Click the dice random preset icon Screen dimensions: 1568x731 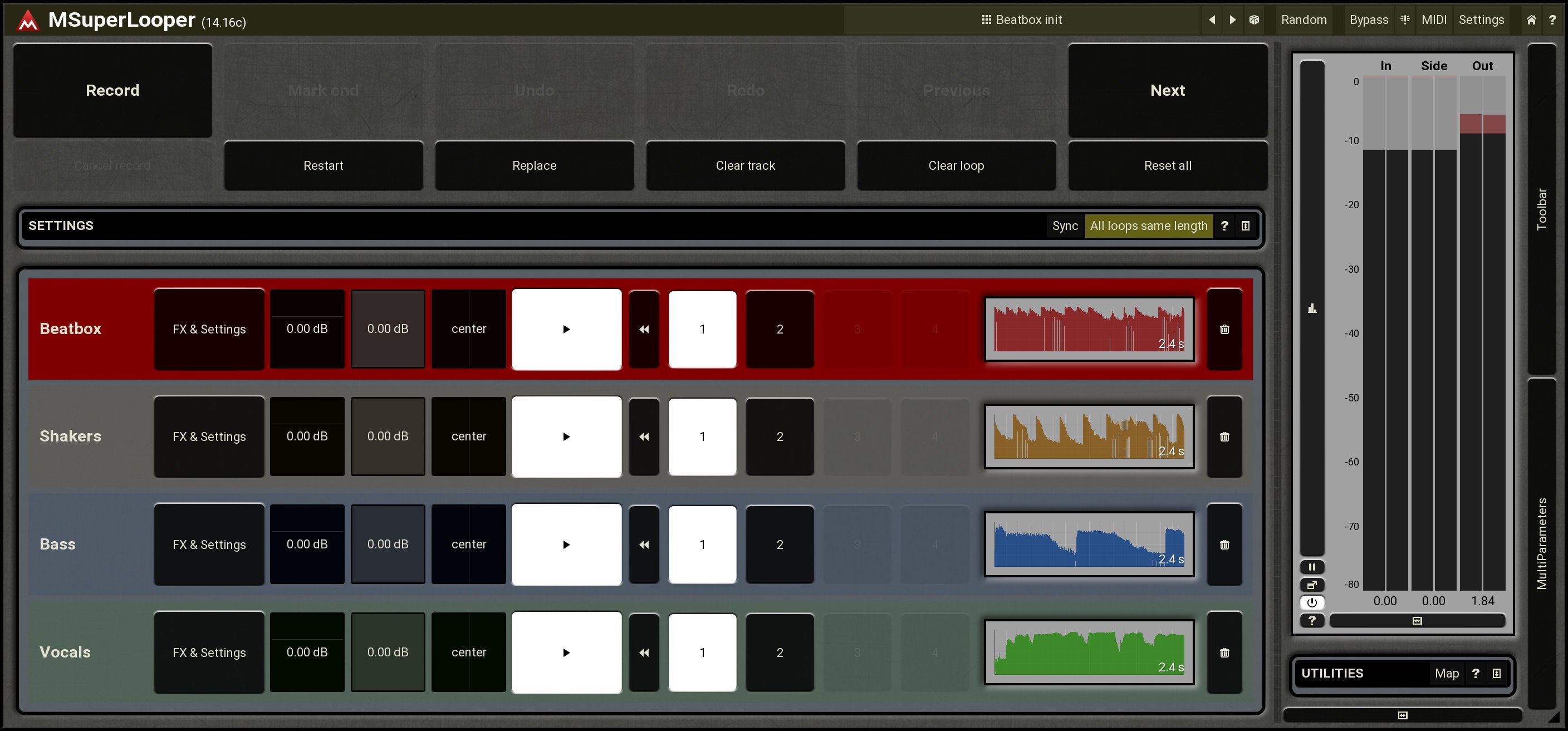click(x=1254, y=19)
